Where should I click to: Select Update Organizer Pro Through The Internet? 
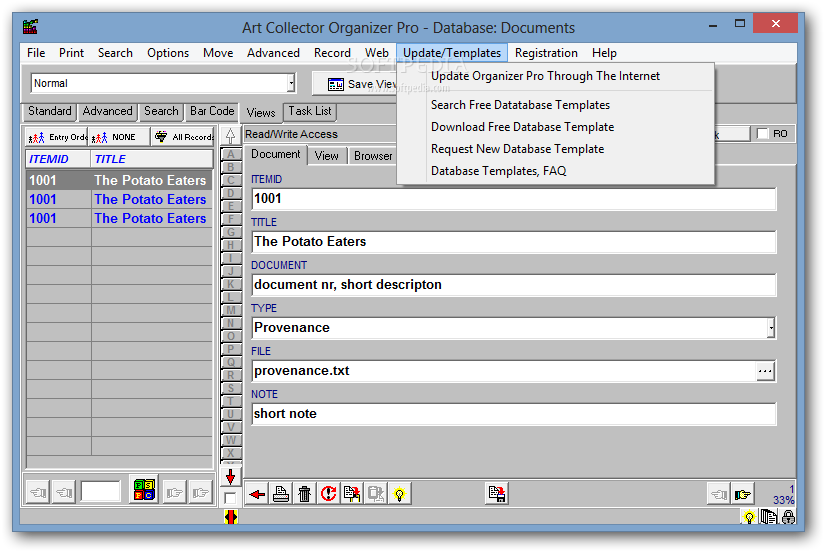[x=545, y=76]
